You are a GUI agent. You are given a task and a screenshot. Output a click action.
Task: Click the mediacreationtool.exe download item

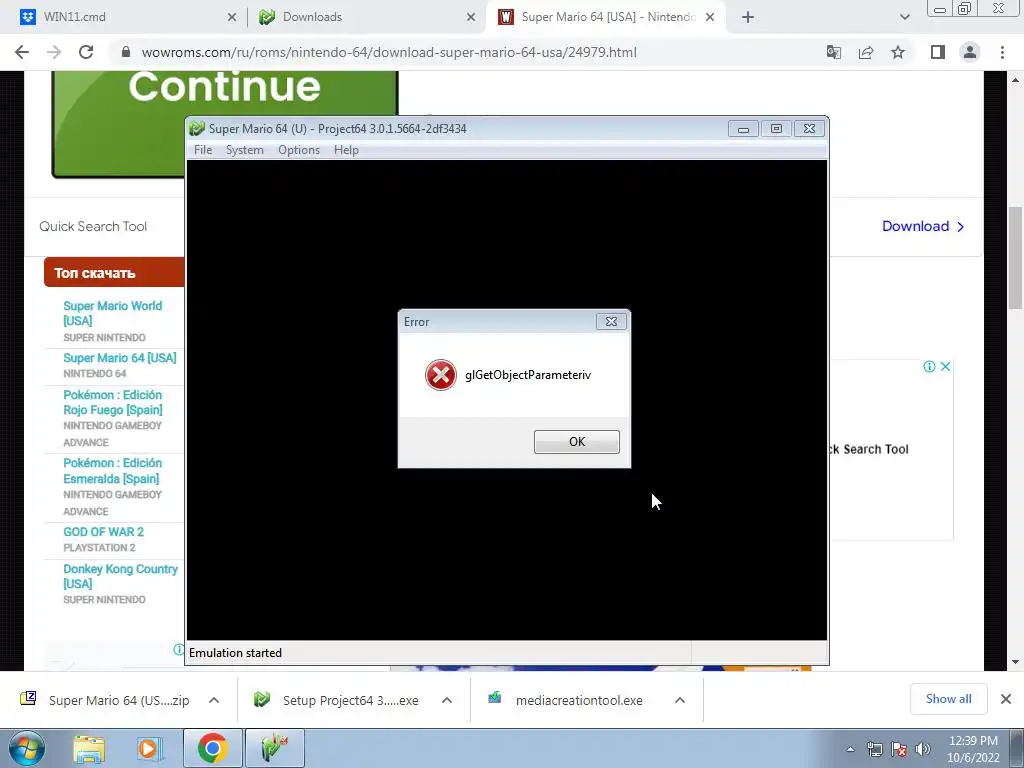click(568, 700)
